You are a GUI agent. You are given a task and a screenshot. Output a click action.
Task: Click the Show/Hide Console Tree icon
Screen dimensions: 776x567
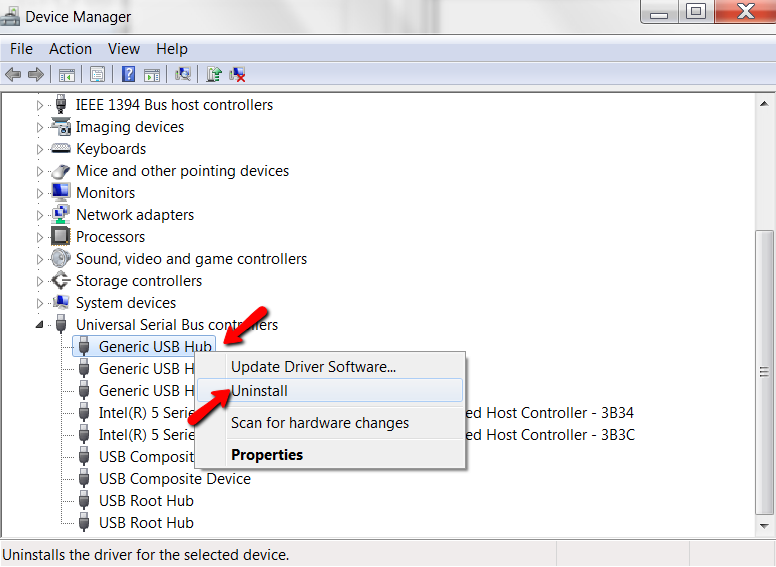(67, 74)
